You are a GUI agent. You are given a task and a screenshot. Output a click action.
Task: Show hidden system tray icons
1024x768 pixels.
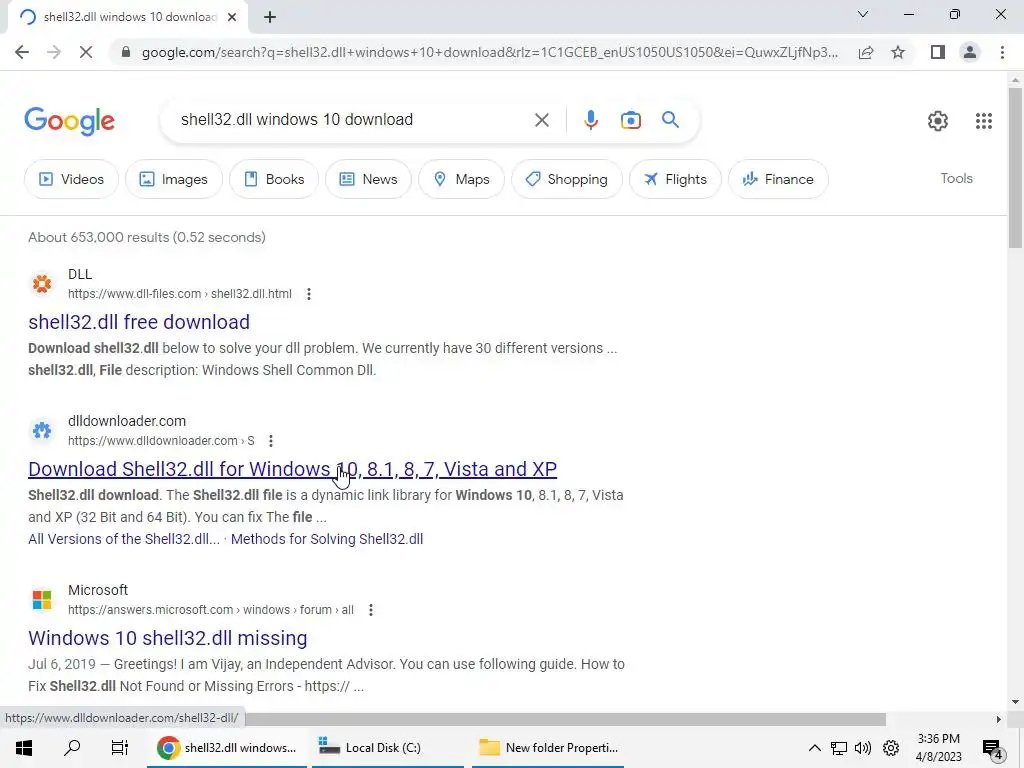pos(814,748)
